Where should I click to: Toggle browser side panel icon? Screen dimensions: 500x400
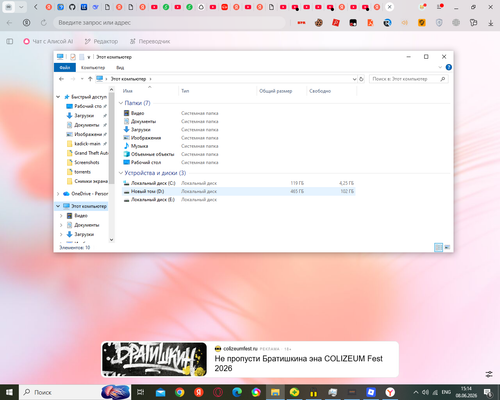10,41
